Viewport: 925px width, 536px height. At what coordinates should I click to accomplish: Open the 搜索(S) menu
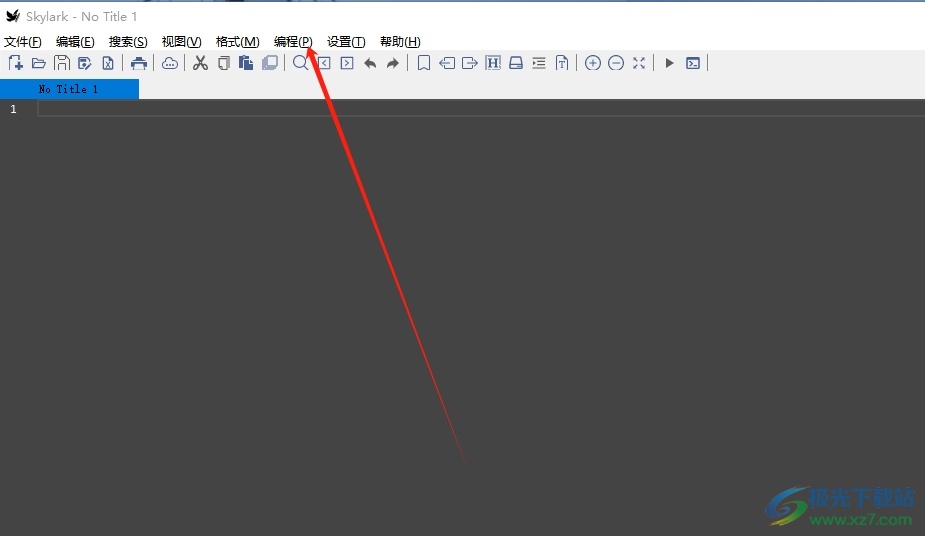coord(128,42)
